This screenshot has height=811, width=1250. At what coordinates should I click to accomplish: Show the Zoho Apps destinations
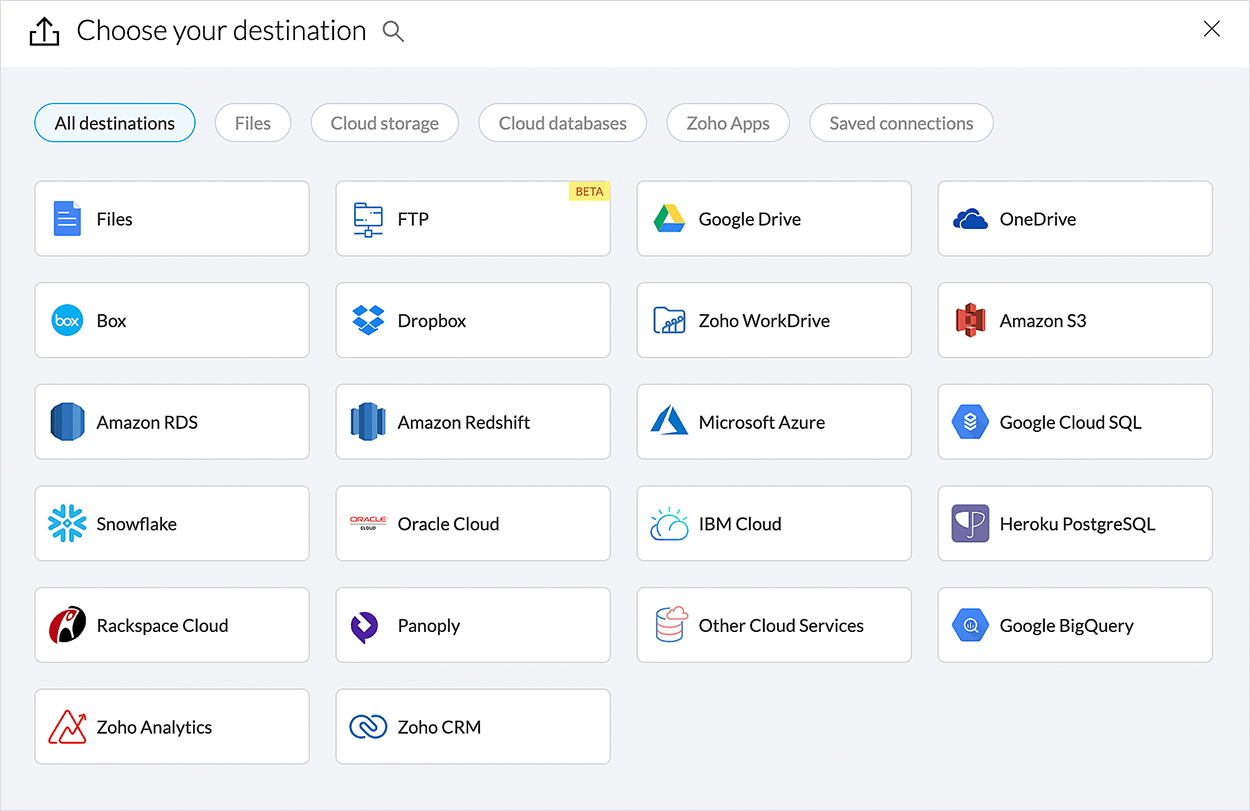click(727, 123)
